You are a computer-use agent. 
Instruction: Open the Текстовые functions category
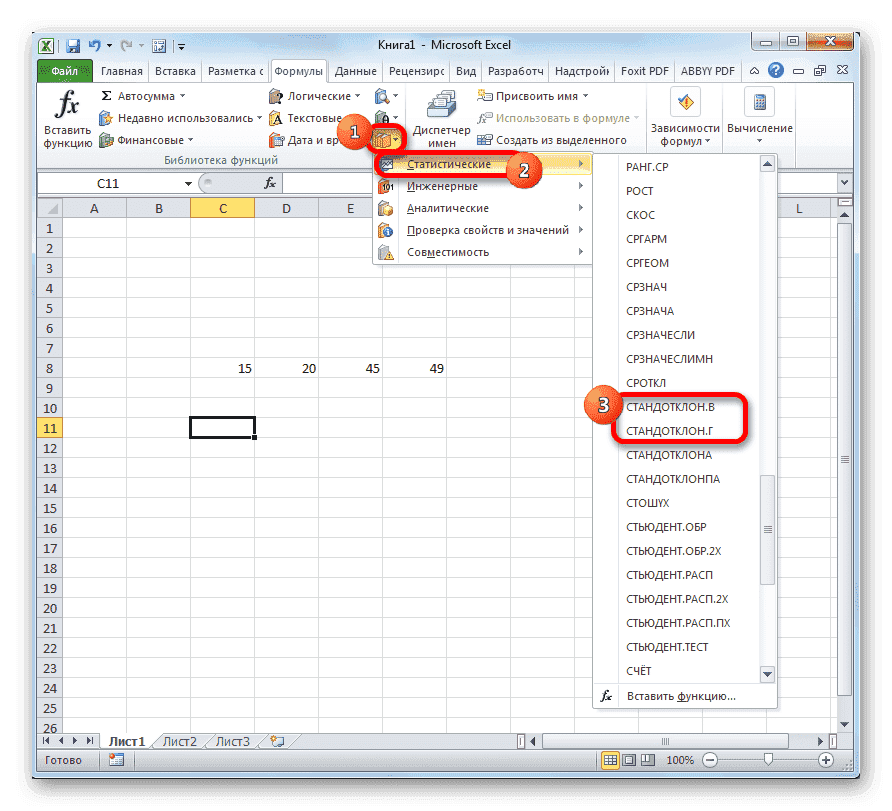click(310, 117)
